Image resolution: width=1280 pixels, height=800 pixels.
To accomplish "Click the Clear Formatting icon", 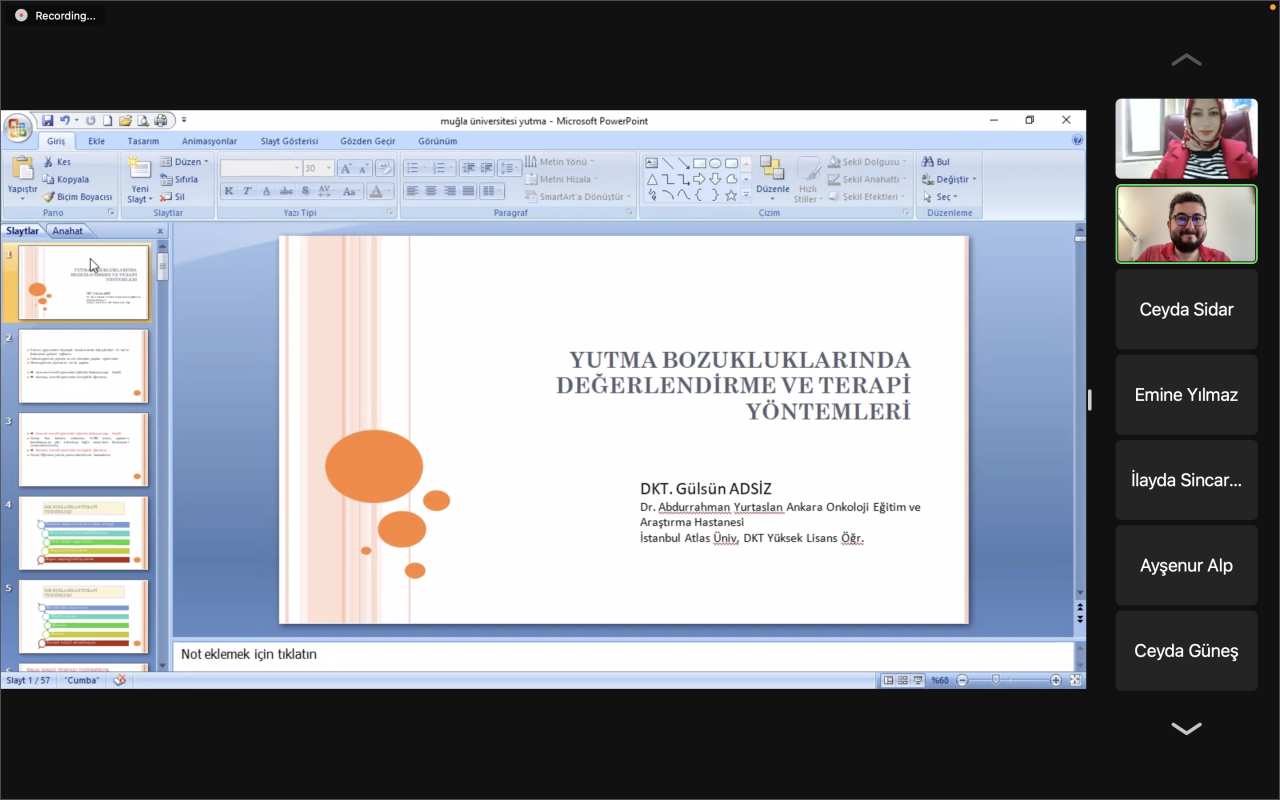I will click(385, 168).
